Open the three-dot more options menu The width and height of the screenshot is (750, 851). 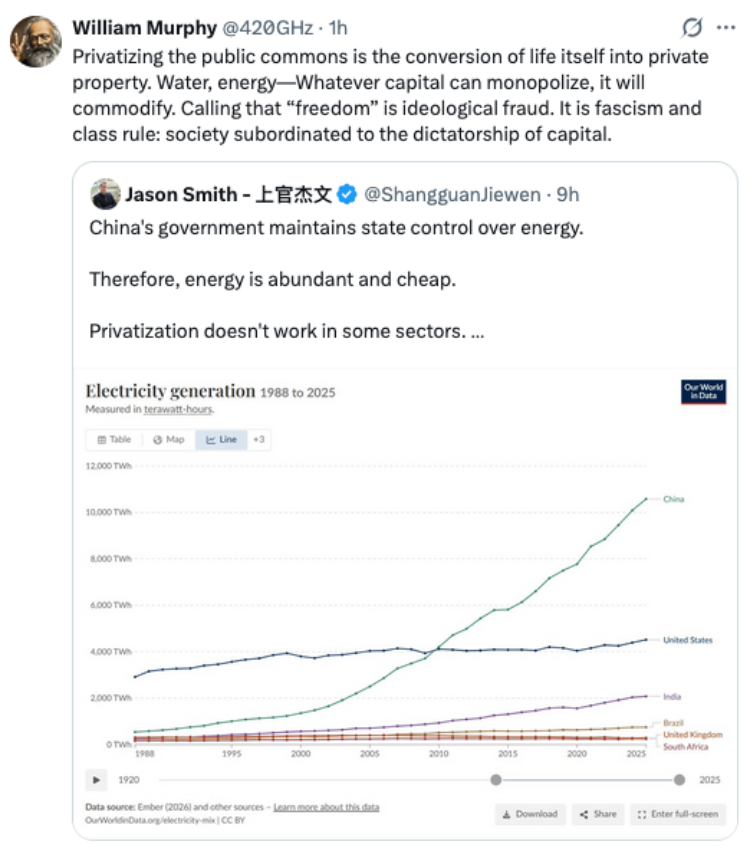tap(726, 27)
